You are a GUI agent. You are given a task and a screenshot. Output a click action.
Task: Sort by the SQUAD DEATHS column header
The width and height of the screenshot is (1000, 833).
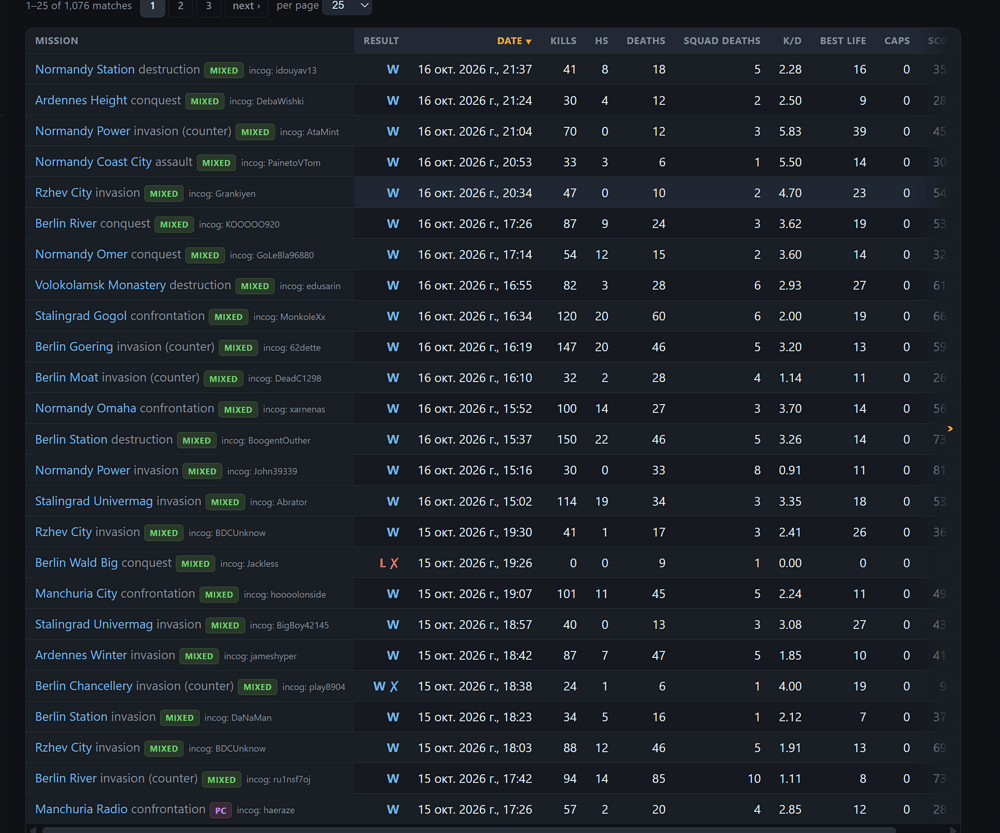(722, 41)
